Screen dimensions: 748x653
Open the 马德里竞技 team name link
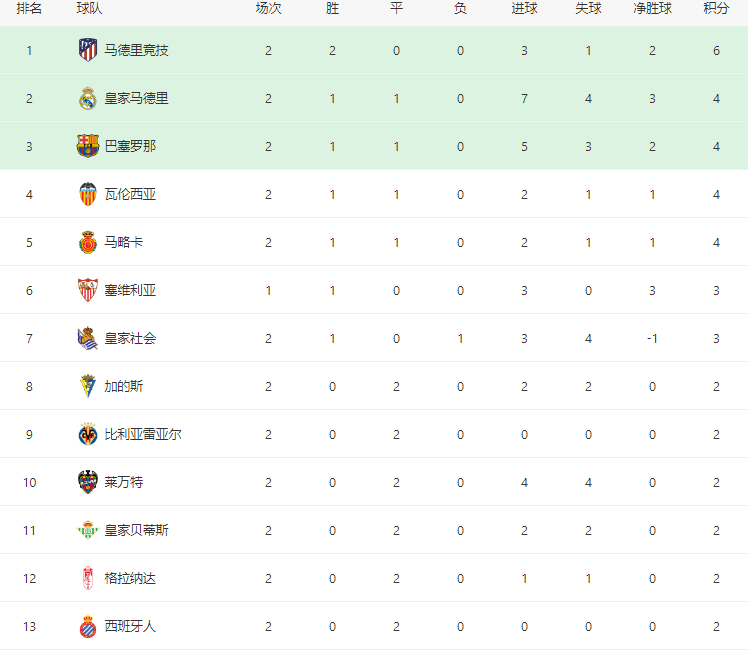[x=136, y=50]
